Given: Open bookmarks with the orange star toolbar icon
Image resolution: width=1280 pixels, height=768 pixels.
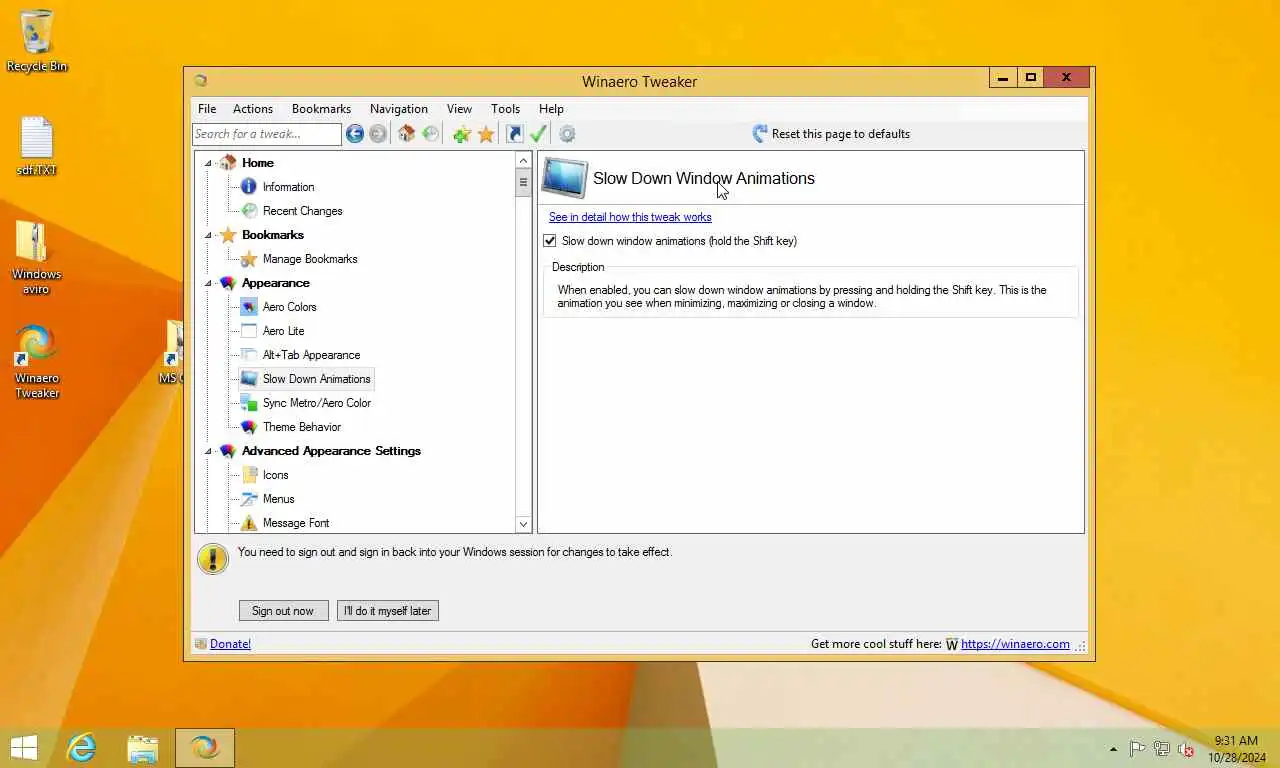Looking at the screenshot, I should click(x=486, y=134).
